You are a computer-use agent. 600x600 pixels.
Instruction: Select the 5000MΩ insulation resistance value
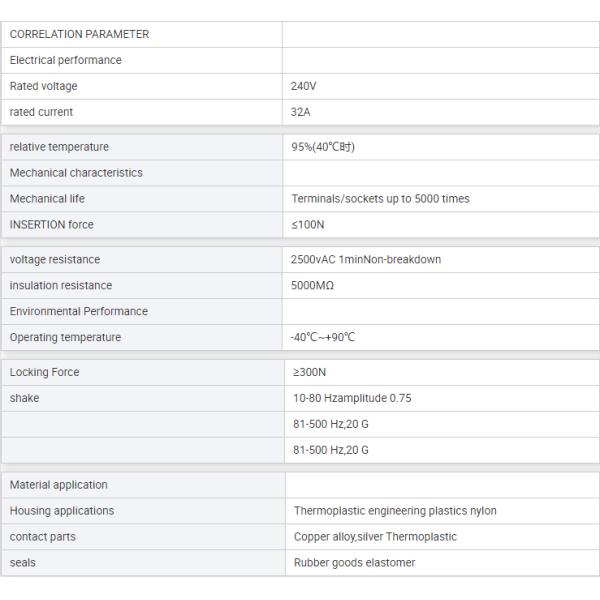pyautogui.click(x=312, y=285)
